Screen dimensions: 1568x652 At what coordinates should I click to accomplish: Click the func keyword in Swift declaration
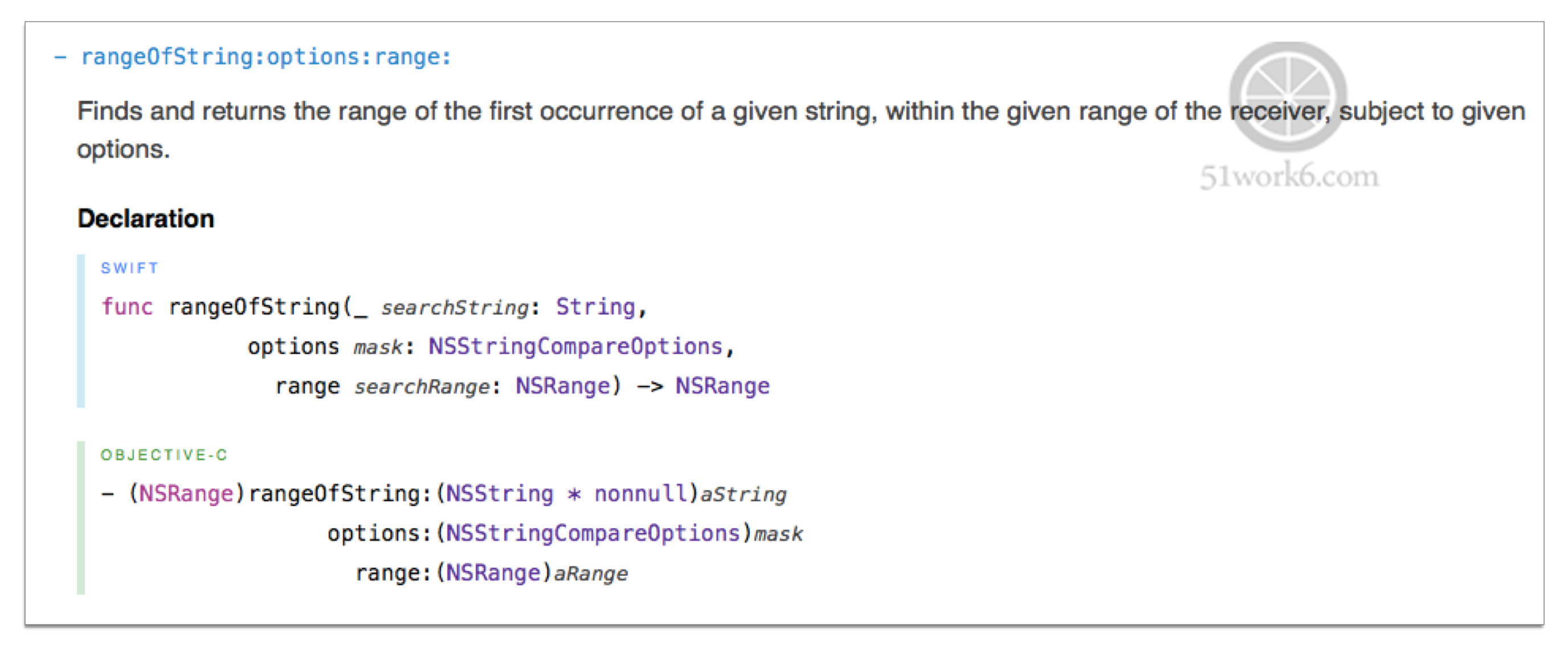[126, 307]
